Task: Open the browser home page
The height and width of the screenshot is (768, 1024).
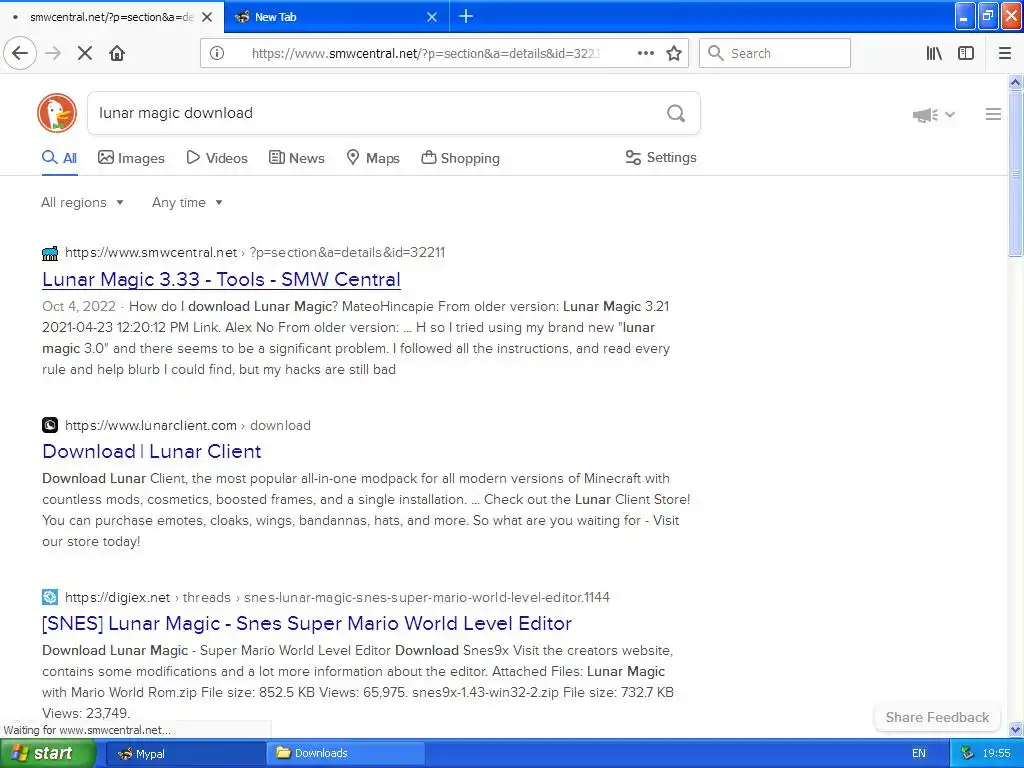Action: pyautogui.click(x=117, y=53)
